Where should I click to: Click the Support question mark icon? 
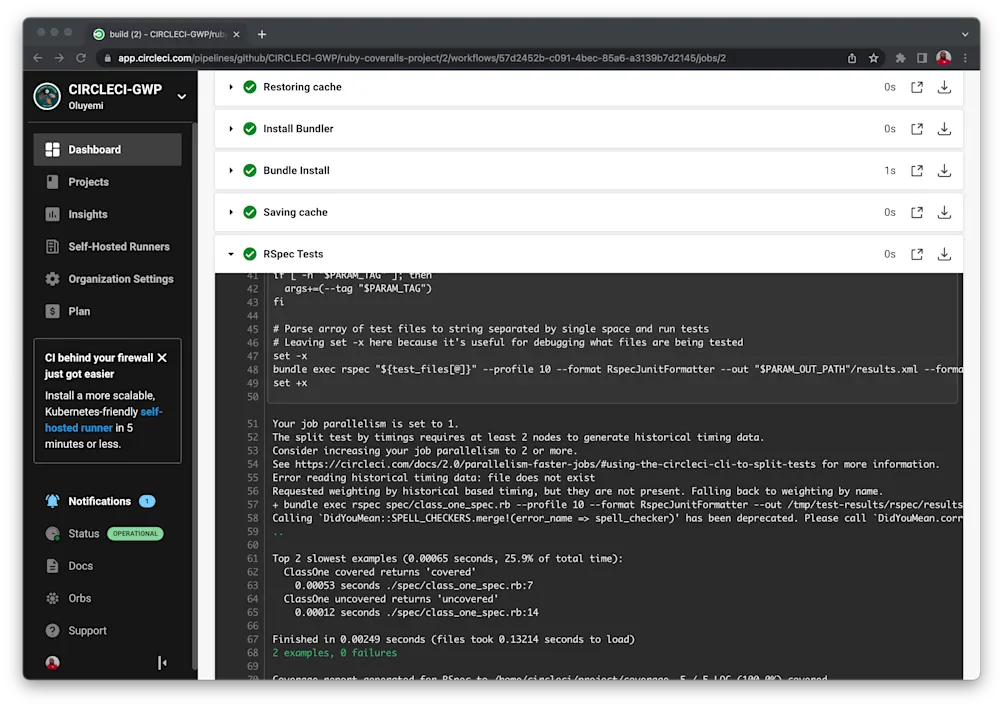pos(52,631)
